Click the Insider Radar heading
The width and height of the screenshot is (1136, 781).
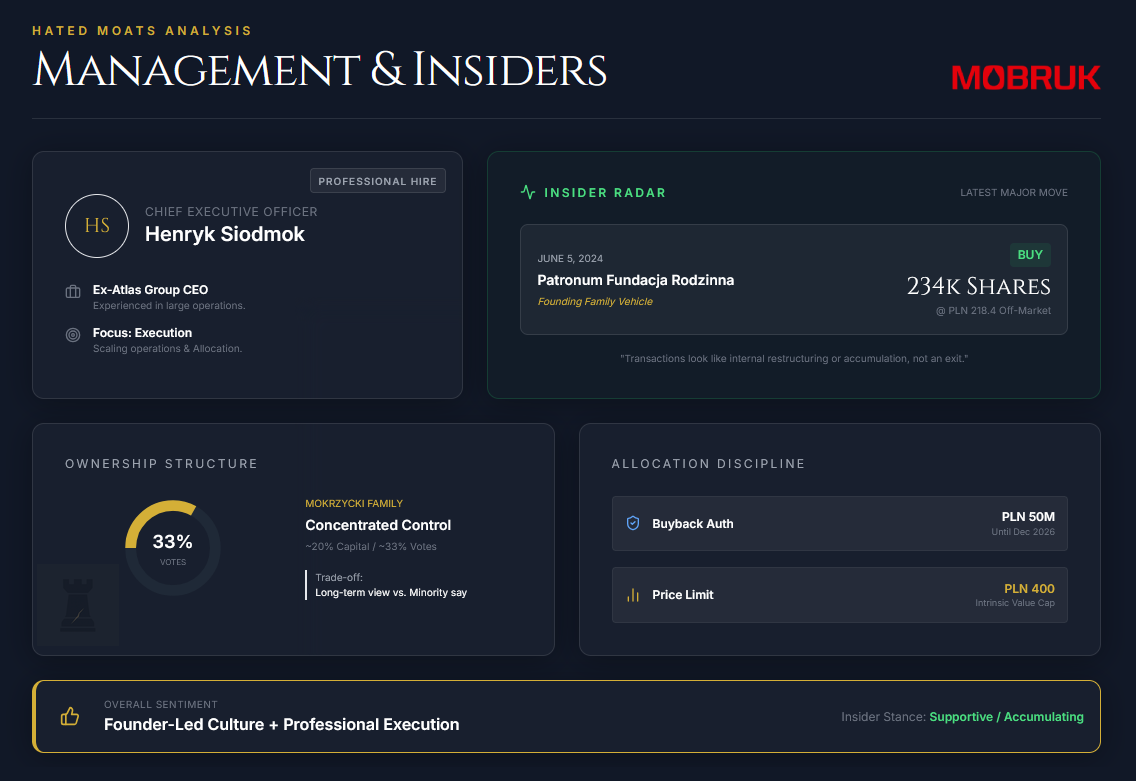(605, 193)
